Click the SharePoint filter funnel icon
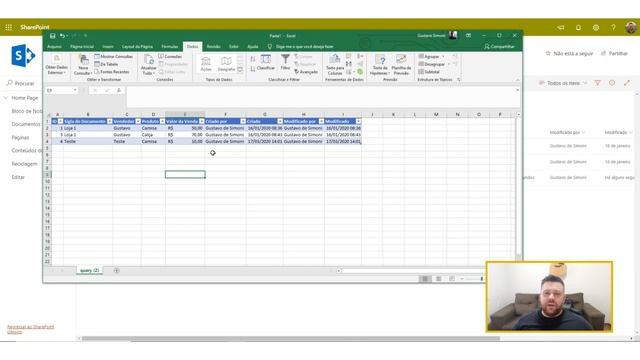Image resolution: width=640 pixels, height=360 pixels. click(x=598, y=83)
